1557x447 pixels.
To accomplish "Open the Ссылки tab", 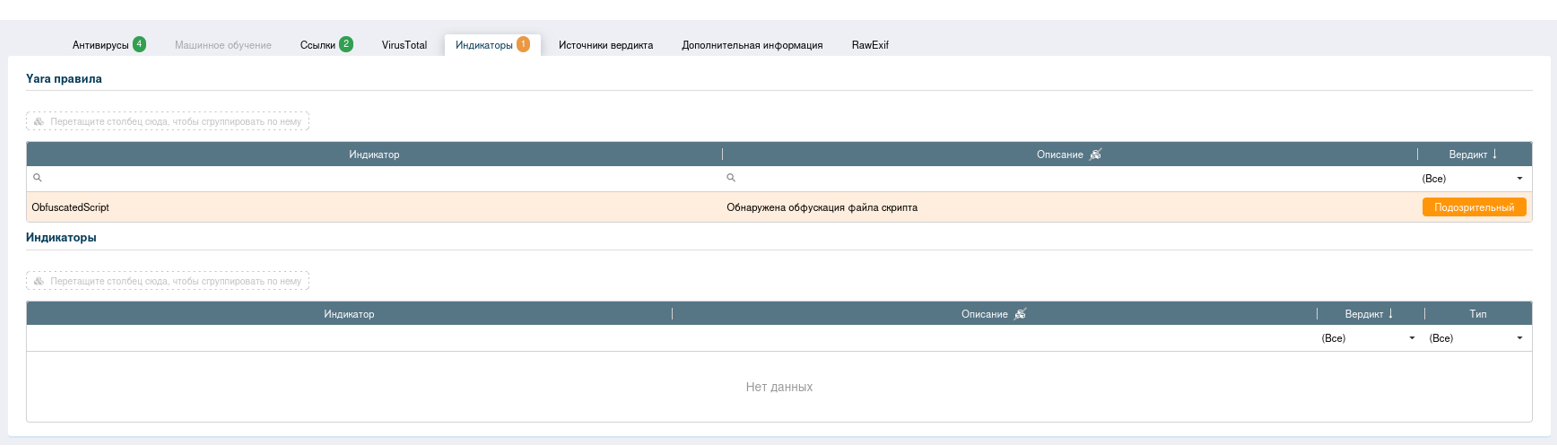I will click(x=318, y=45).
